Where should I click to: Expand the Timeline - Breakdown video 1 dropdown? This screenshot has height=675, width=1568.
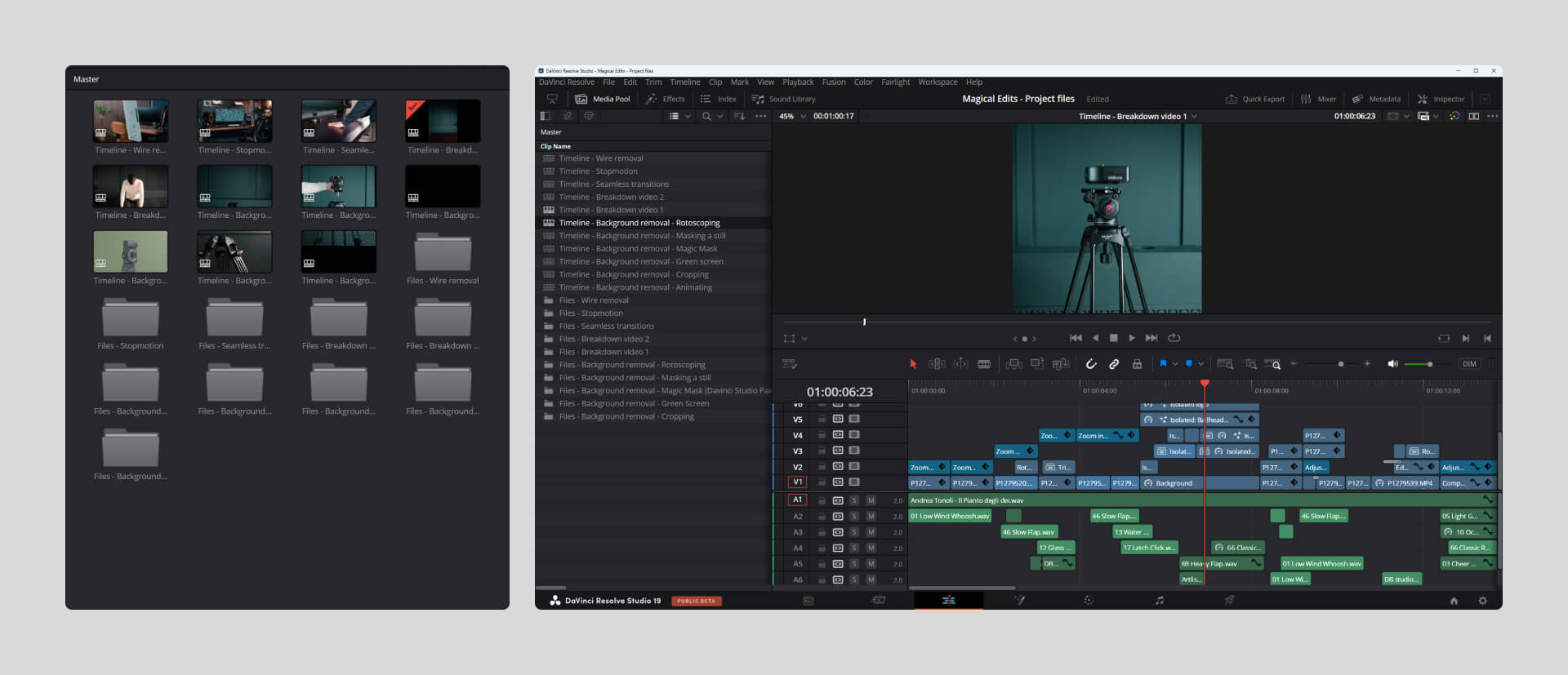(1194, 117)
